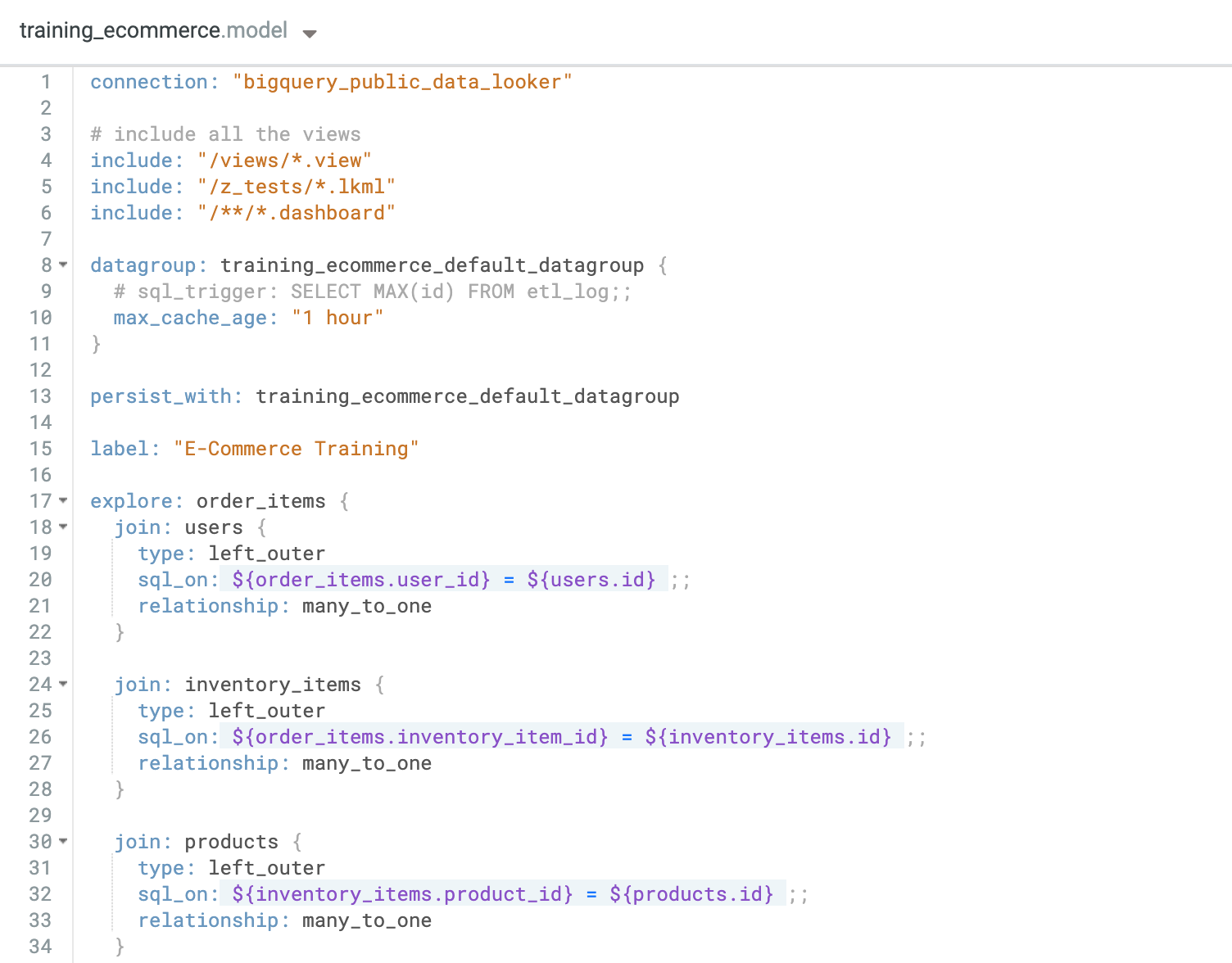Click the "/**/*.dashboard" include string
This screenshot has width=1232, height=963.
click(x=296, y=213)
